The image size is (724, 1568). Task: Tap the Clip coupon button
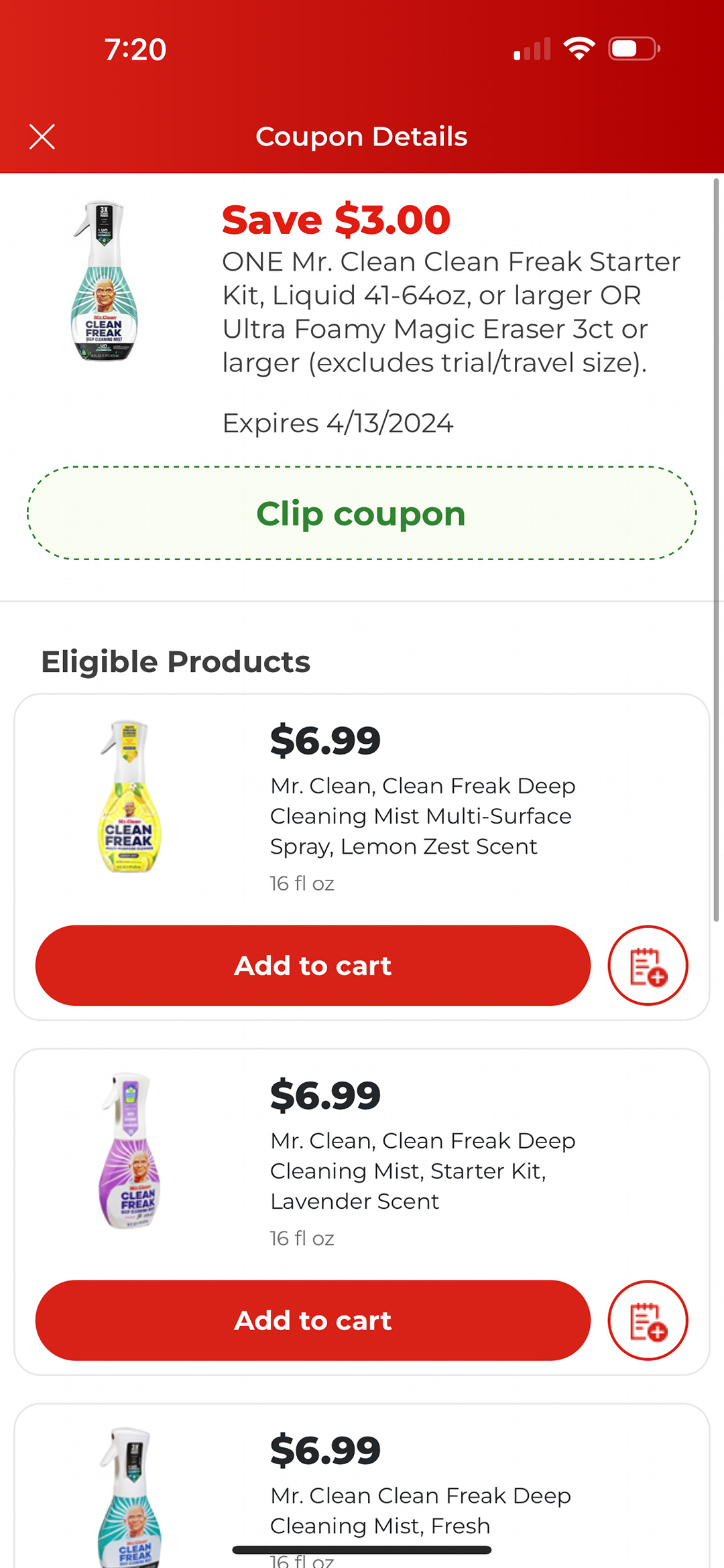pos(361,513)
